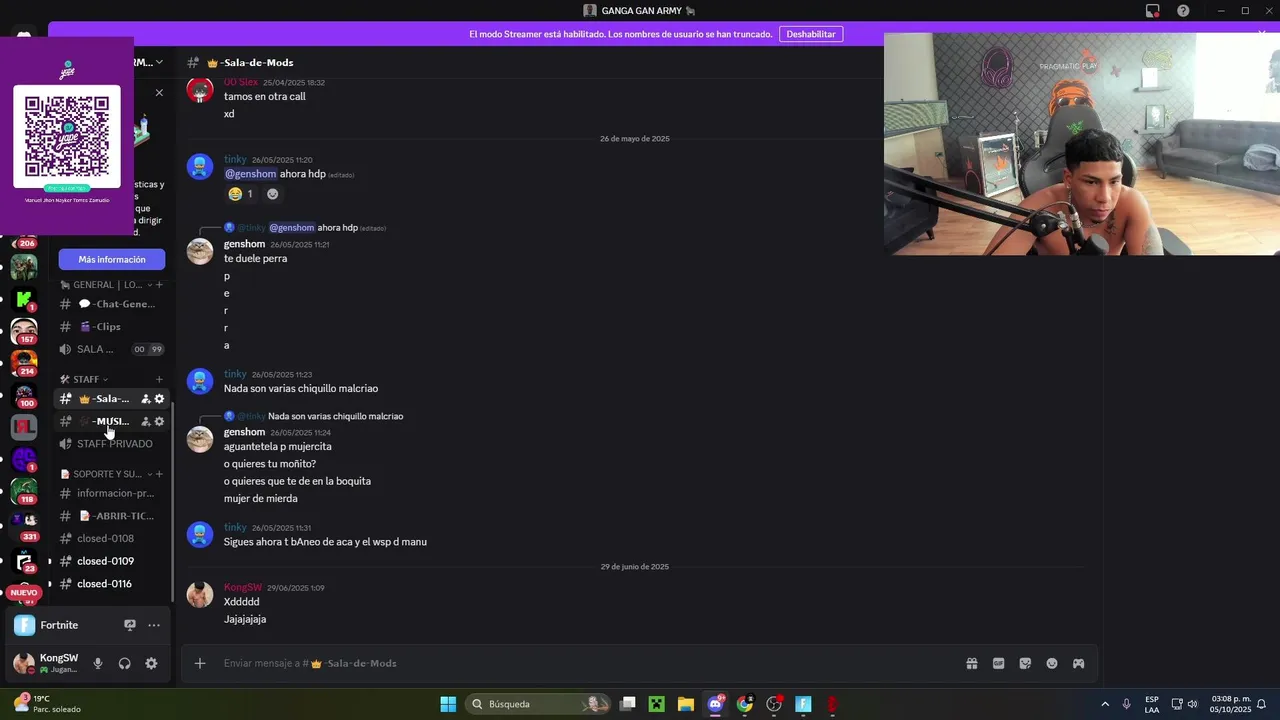Open the gift Nitro icon
The height and width of the screenshot is (720, 1280).
[x=971, y=663]
